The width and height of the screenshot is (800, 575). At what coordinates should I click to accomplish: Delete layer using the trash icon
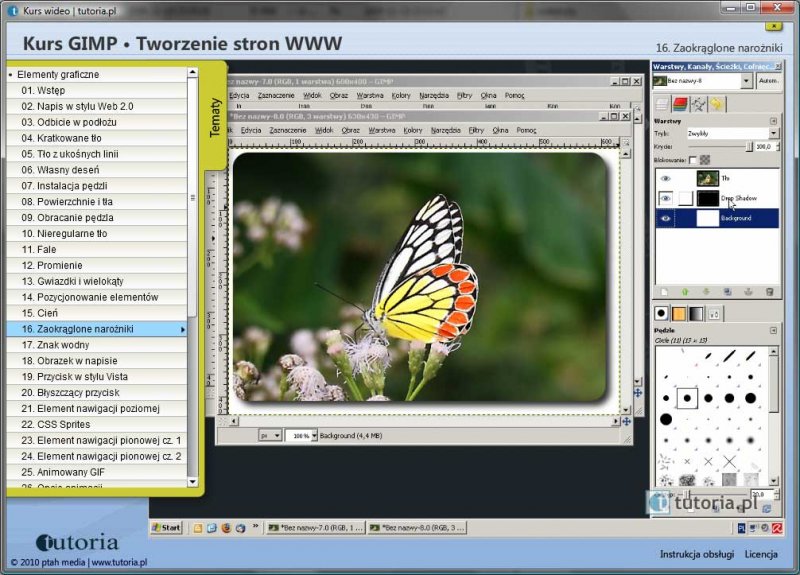(769, 291)
